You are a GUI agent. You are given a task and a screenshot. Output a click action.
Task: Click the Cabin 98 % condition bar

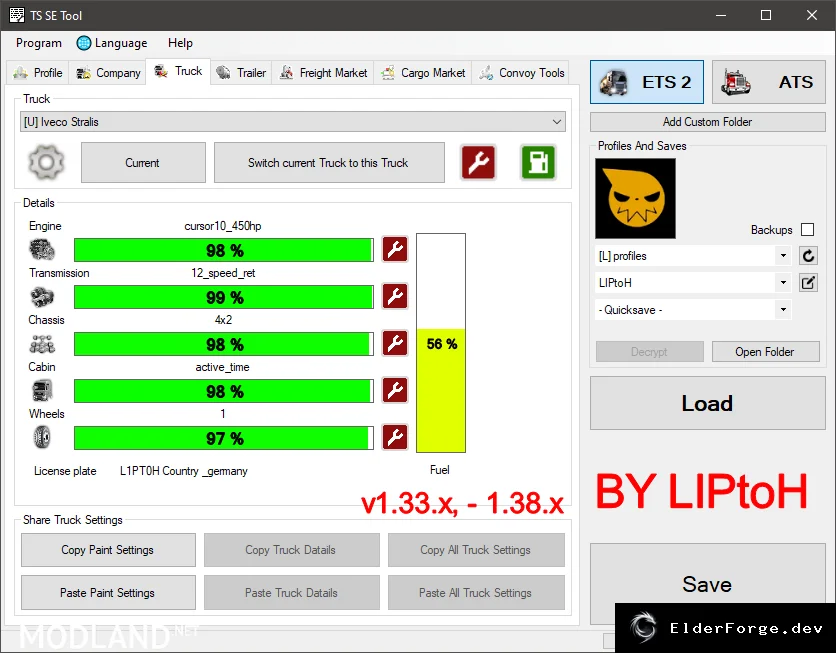point(224,391)
